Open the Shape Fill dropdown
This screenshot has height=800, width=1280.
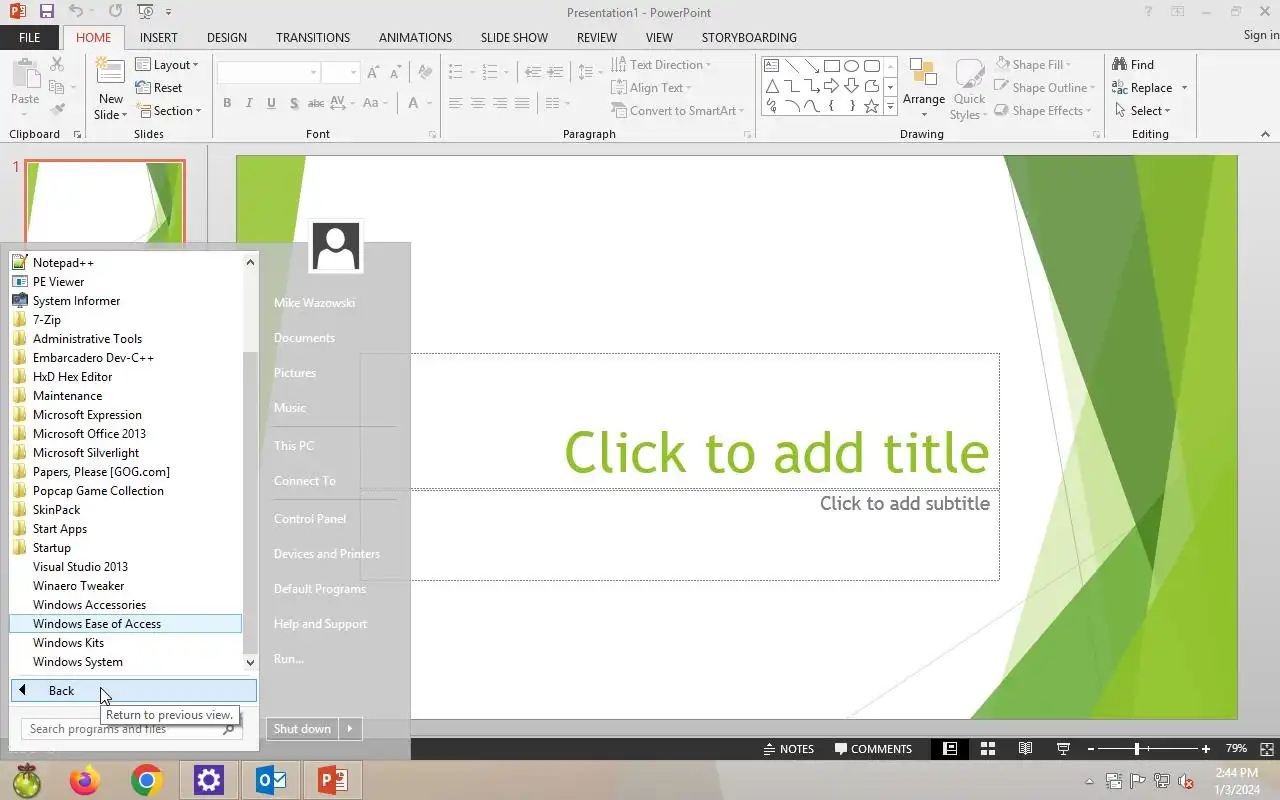(1035, 65)
